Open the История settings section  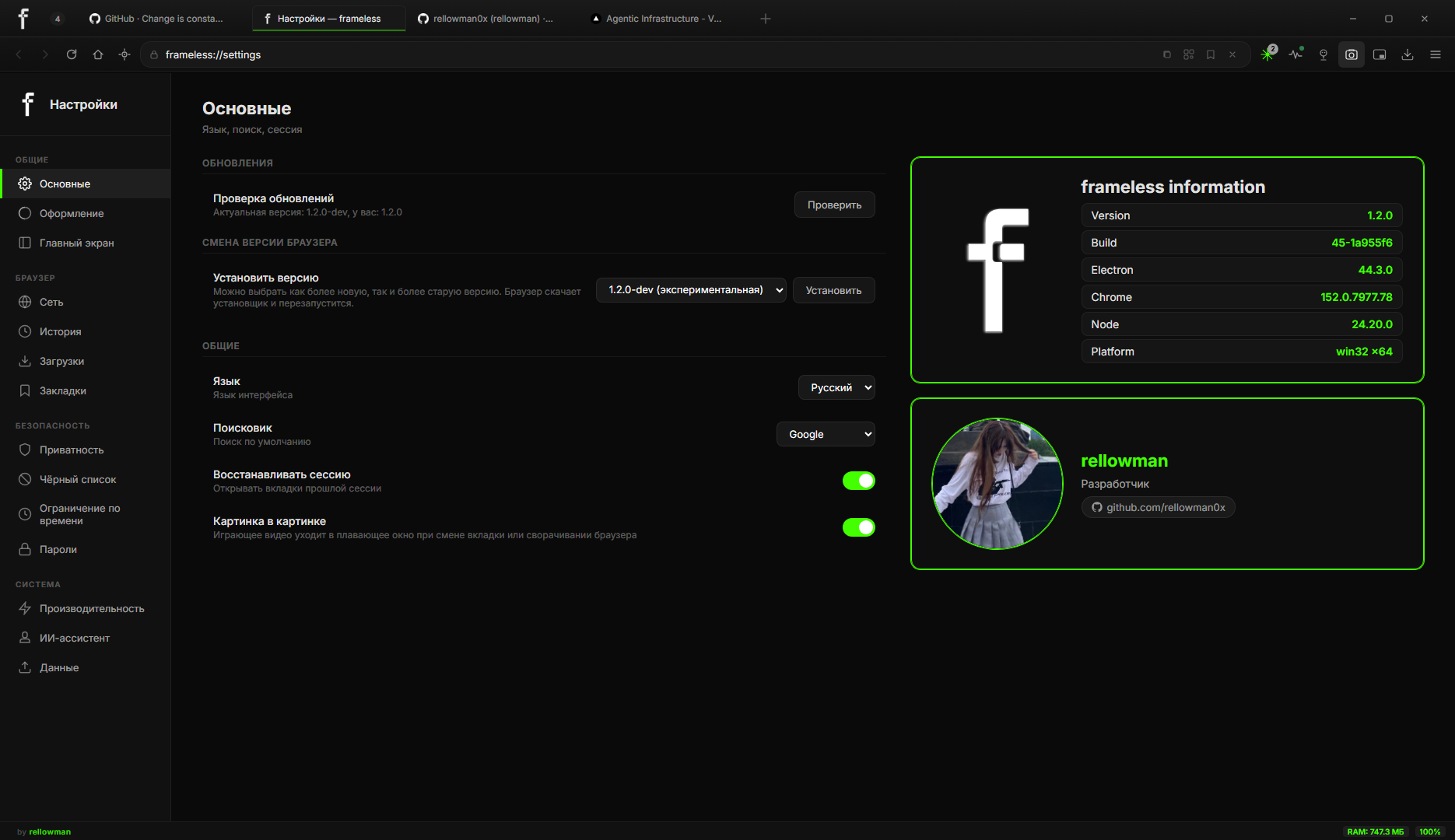[x=86, y=331]
